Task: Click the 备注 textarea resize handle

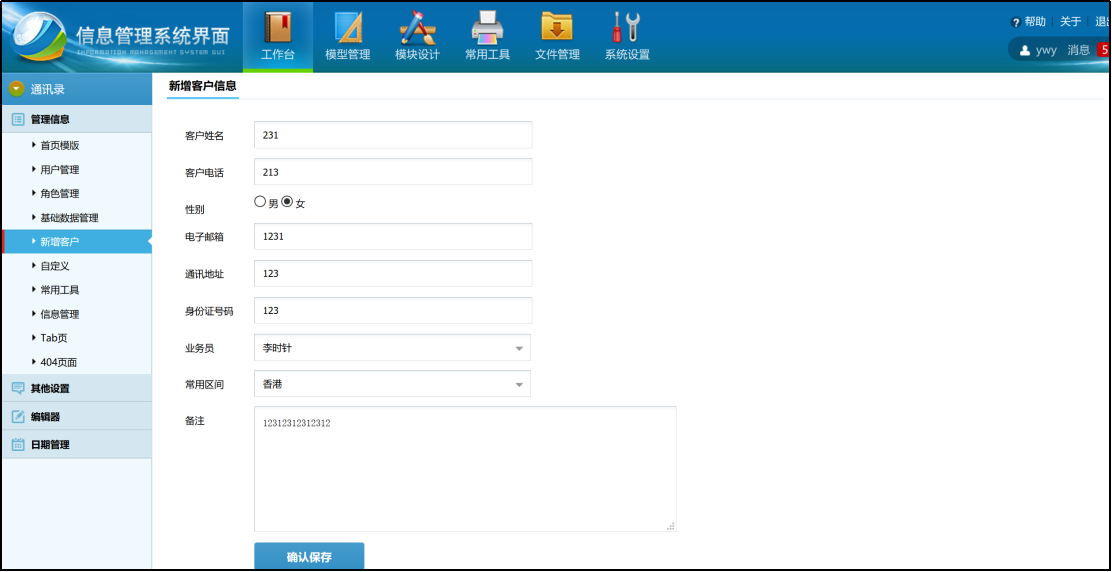Action: coord(670,526)
